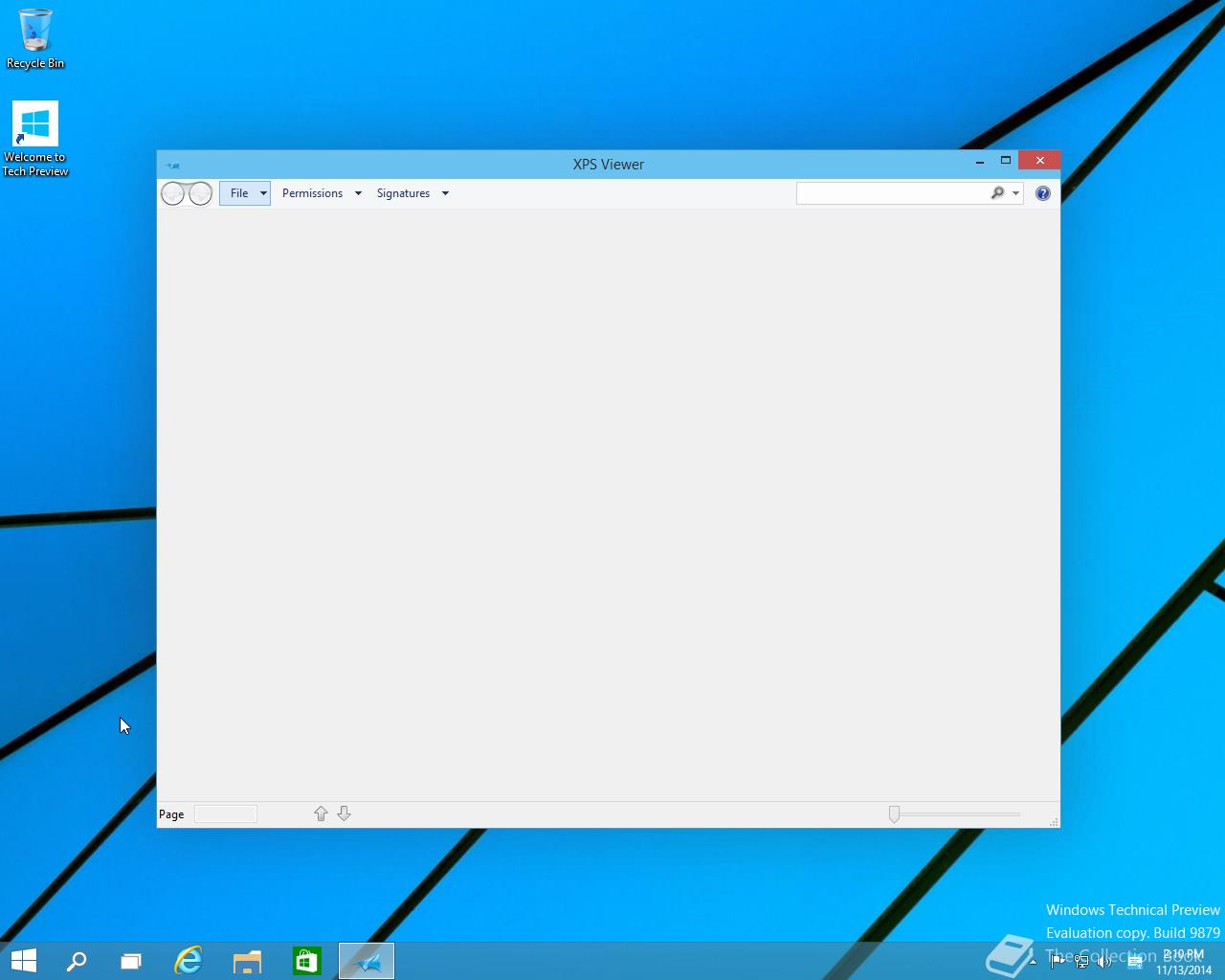Click the forward navigation circle button

click(x=200, y=193)
